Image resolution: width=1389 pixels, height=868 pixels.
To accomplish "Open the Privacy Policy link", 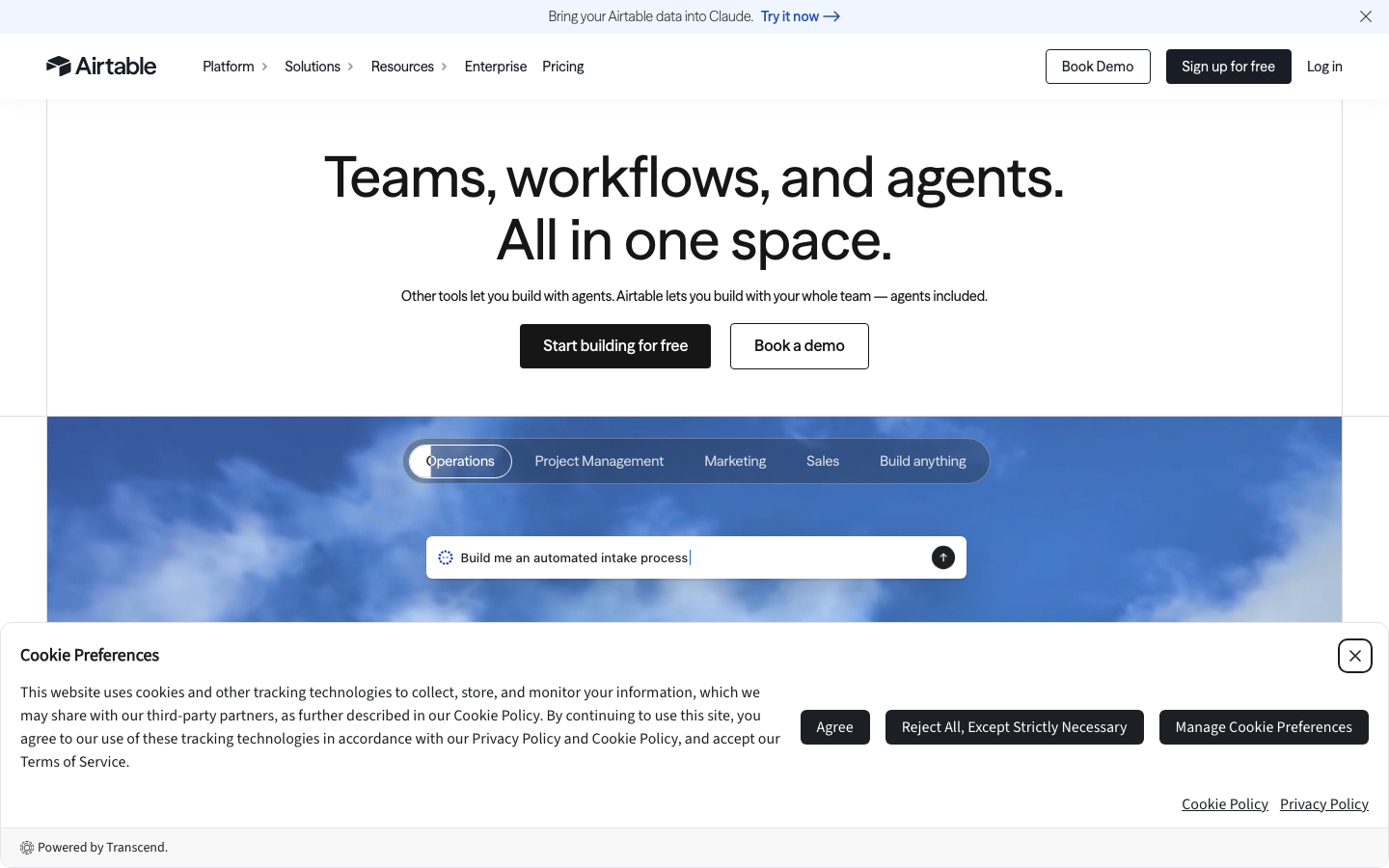I will pyautogui.click(x=1324, y=804).
